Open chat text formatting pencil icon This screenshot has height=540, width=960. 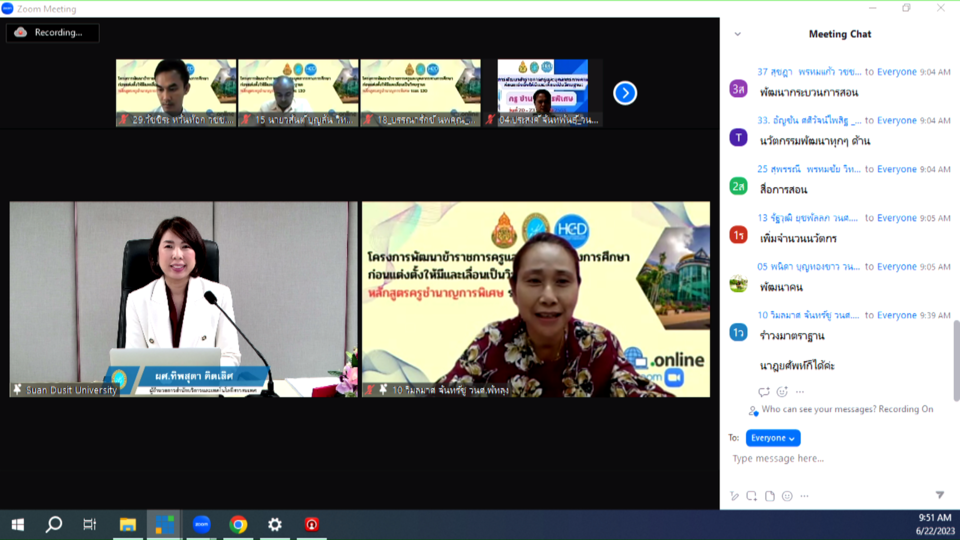coord(734,496)
